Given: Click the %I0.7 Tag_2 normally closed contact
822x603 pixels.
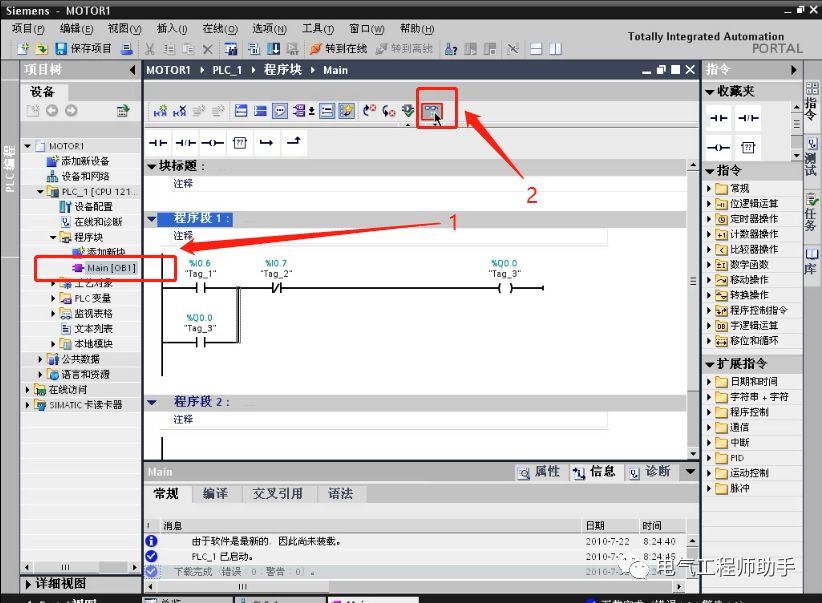Looking at the screenshot, I should pos(276,288).
